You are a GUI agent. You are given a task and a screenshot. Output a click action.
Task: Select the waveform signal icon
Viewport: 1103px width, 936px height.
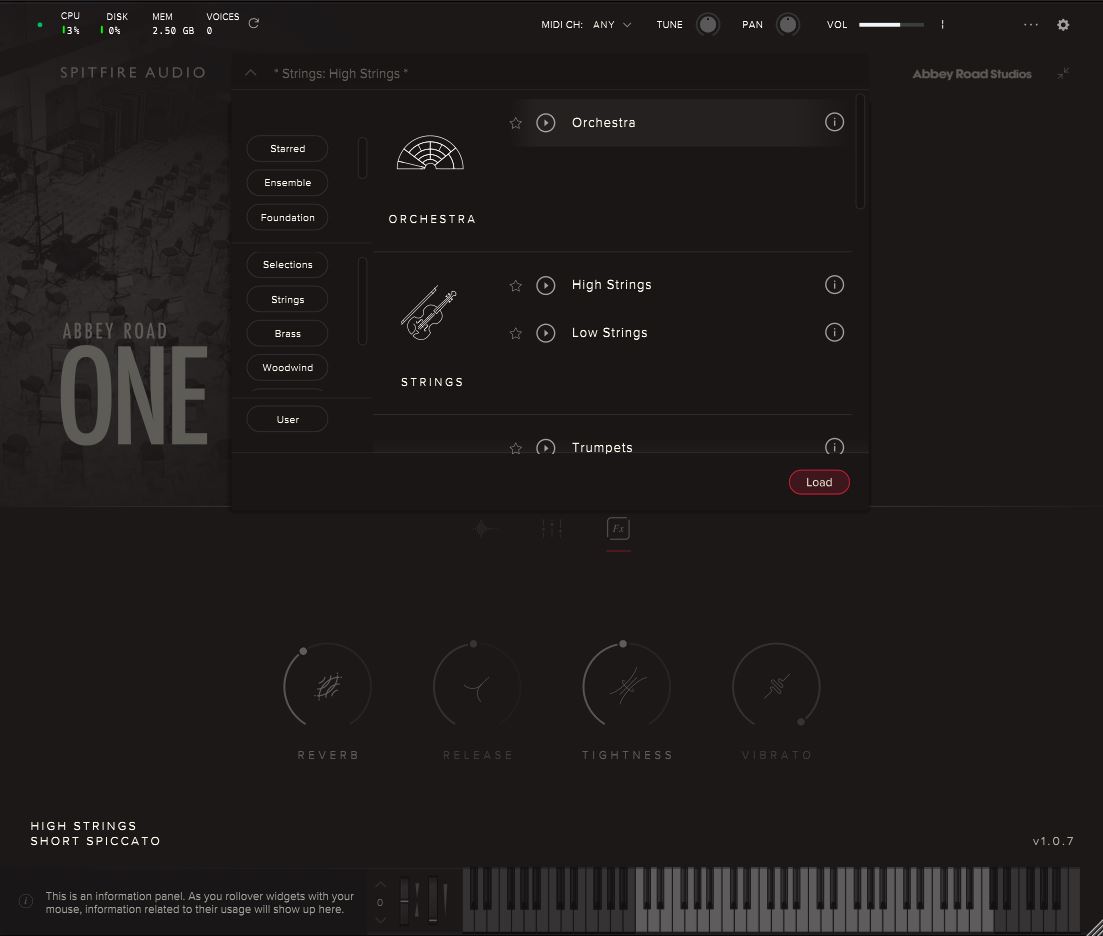485,529
